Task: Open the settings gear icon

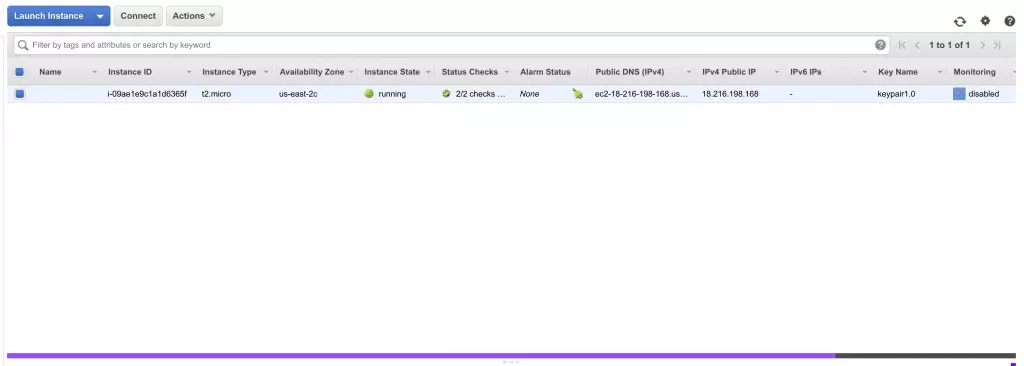Action: [x=985, y=21]
